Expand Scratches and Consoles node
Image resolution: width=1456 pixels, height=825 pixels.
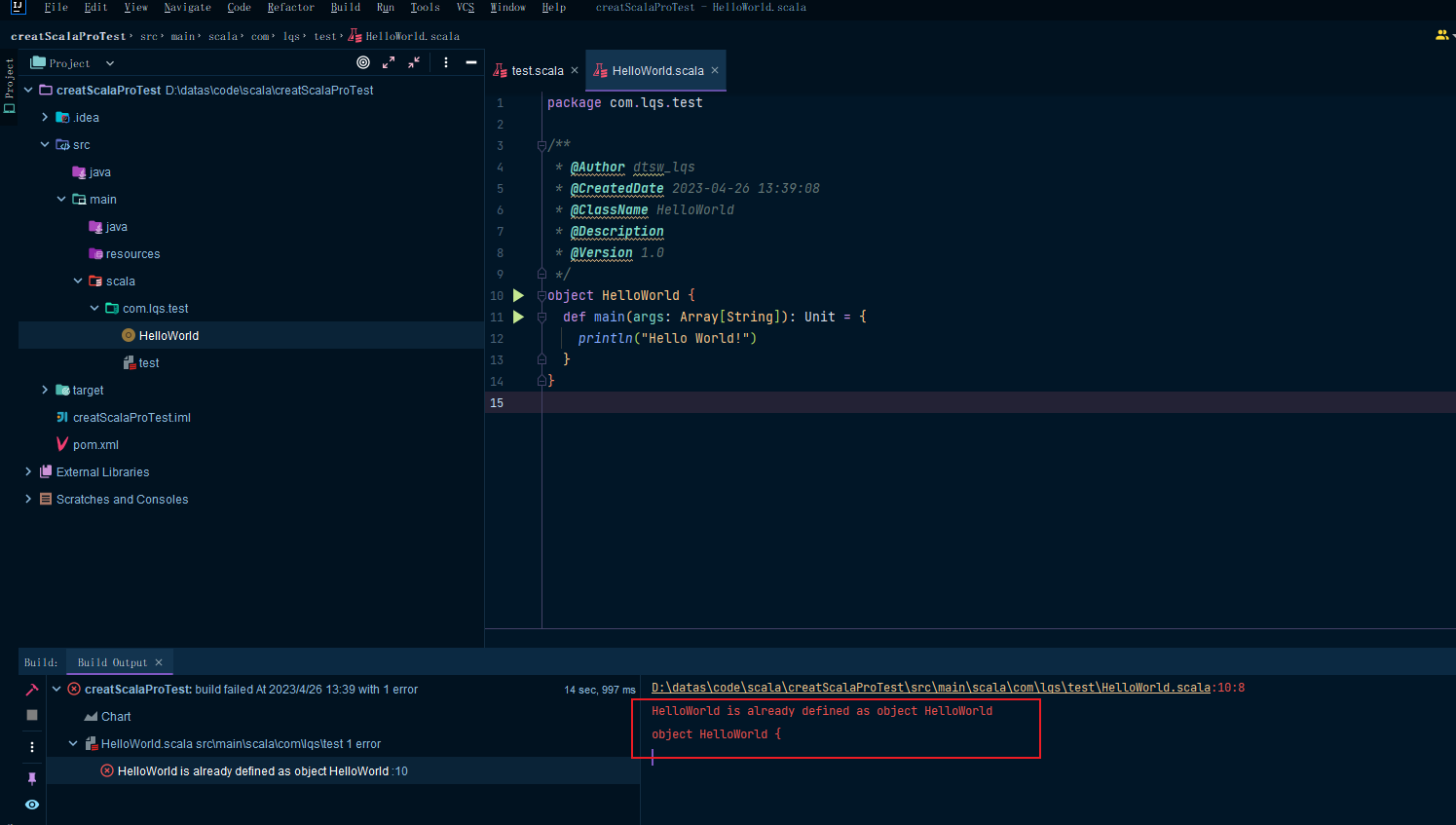28,499
